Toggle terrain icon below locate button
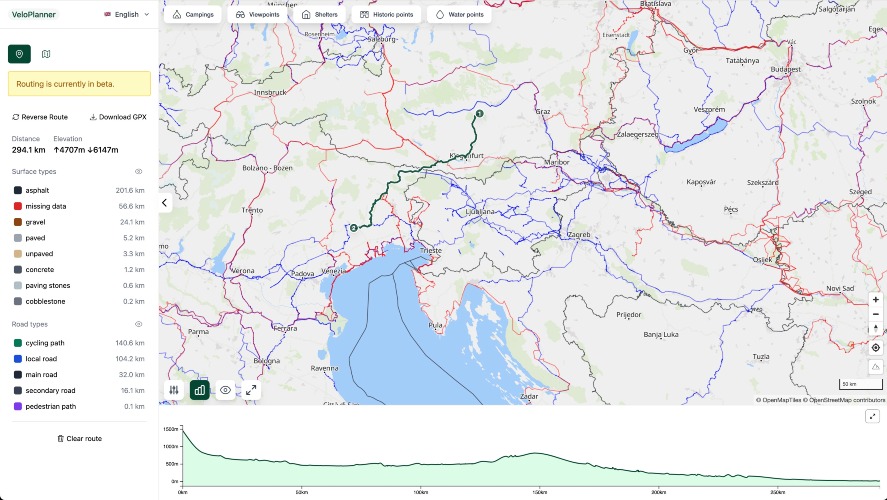The width and height of the screenshot is (887, 500). (876, 367)
